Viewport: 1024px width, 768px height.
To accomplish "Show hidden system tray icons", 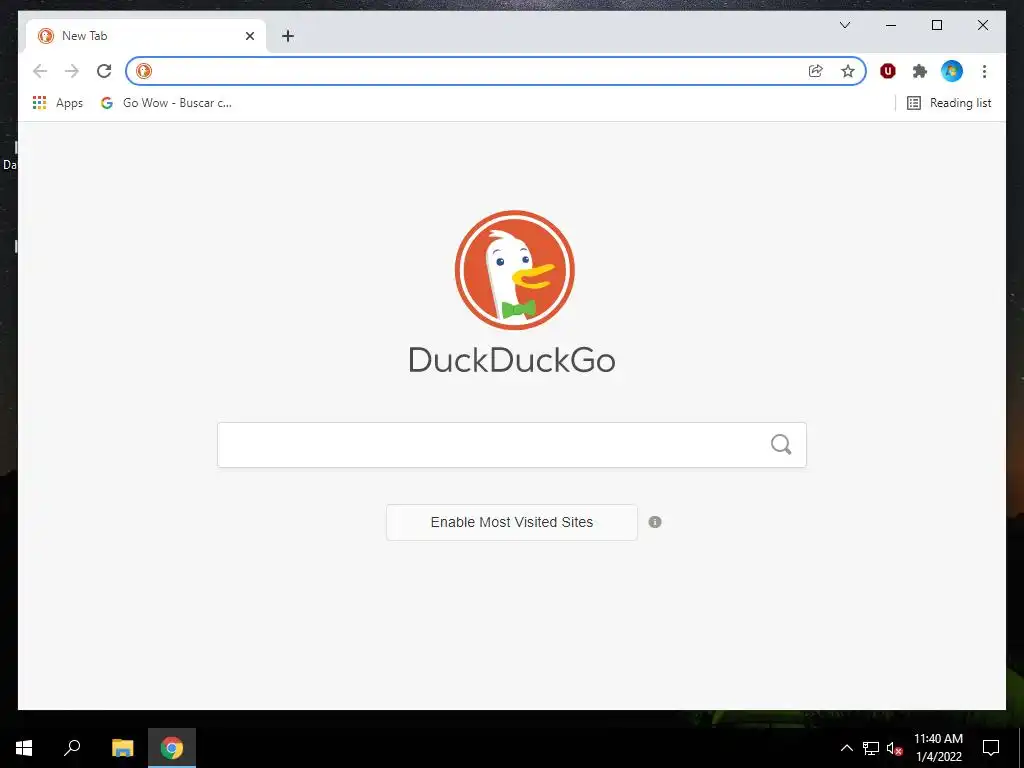I will point(846,748).
